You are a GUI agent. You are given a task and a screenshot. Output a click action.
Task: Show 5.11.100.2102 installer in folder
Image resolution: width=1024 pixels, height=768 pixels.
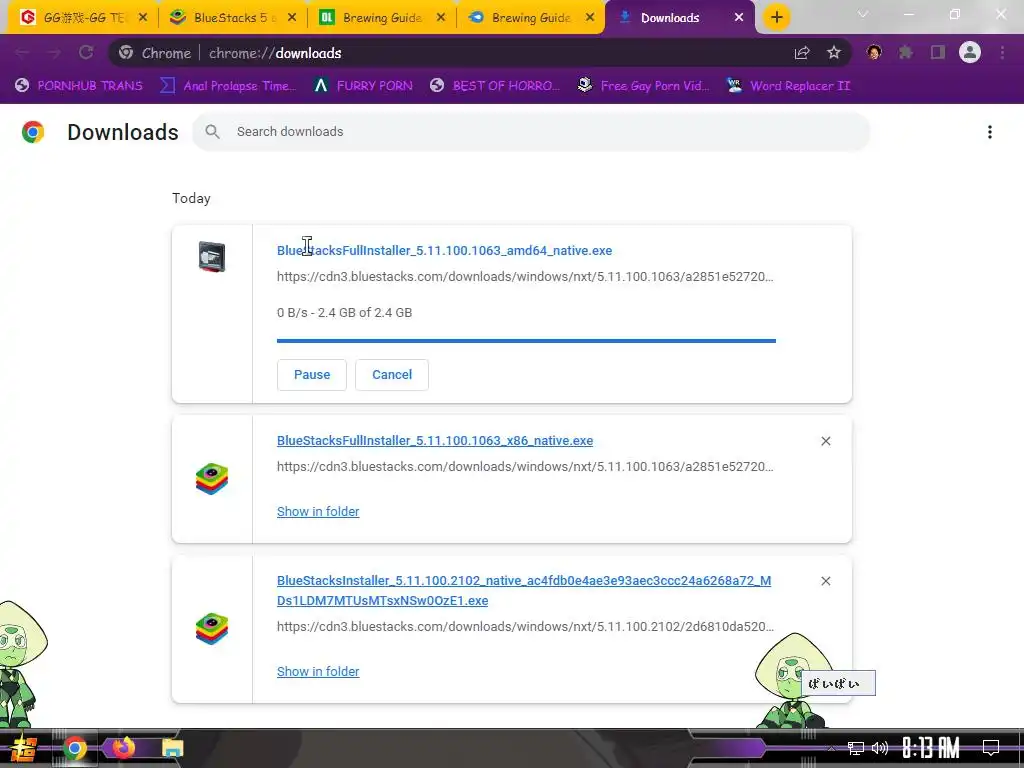(318, 671)
